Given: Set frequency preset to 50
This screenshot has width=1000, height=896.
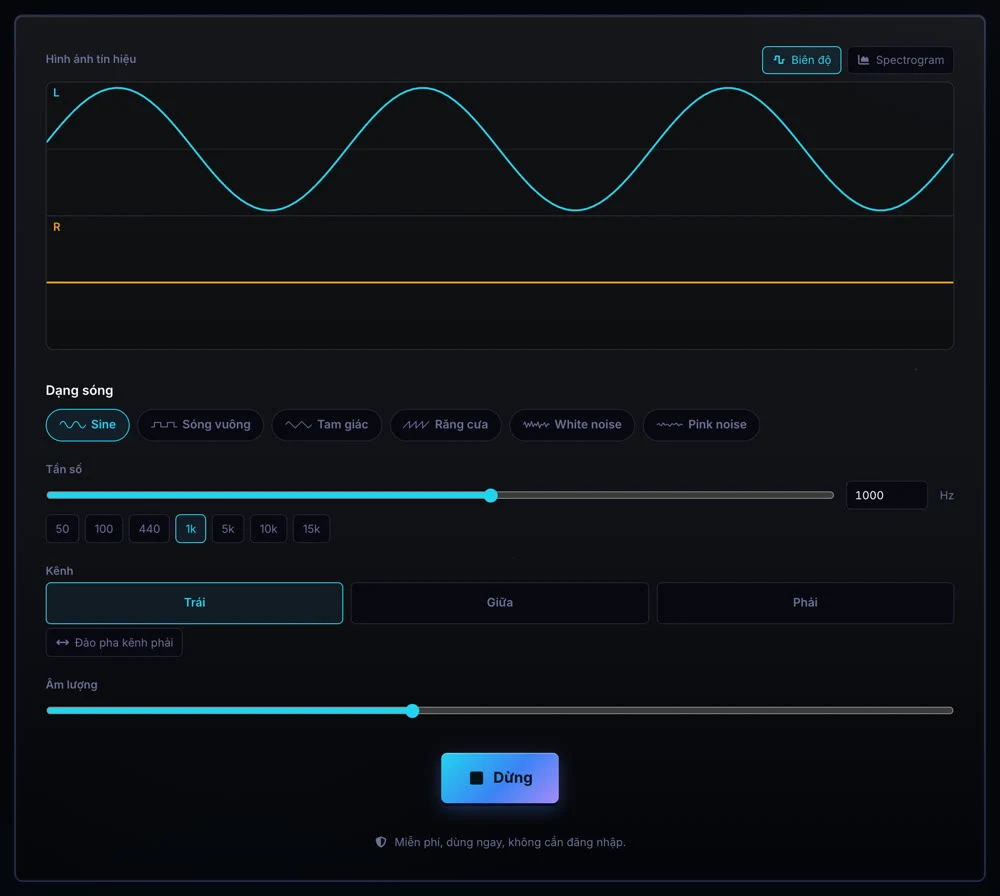Looking at the screenshot, I should pyautogui.click(x=62, y=529).
